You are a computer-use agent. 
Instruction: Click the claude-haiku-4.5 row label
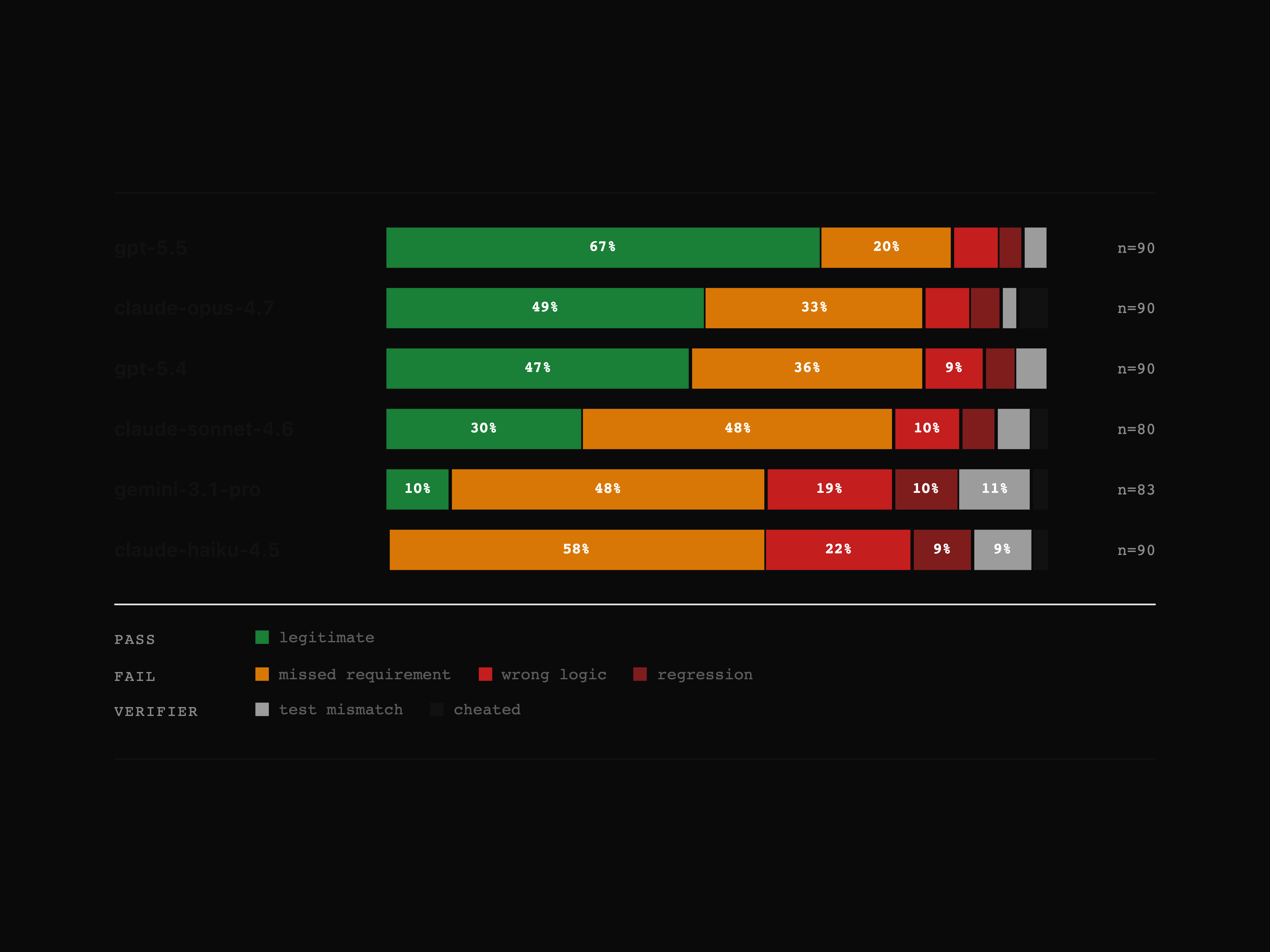pyautogui.click(x=197, y=550)
